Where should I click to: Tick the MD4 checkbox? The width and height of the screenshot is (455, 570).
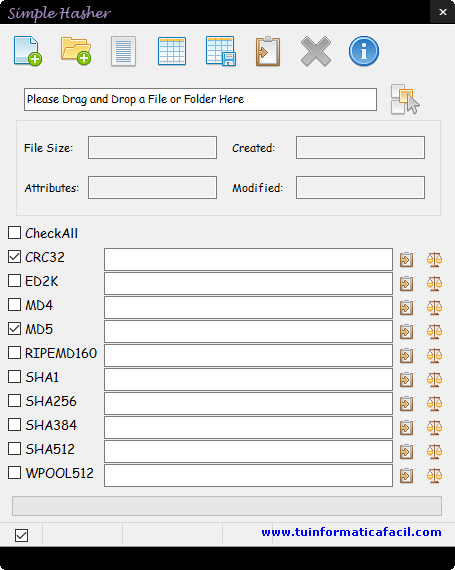15,305
